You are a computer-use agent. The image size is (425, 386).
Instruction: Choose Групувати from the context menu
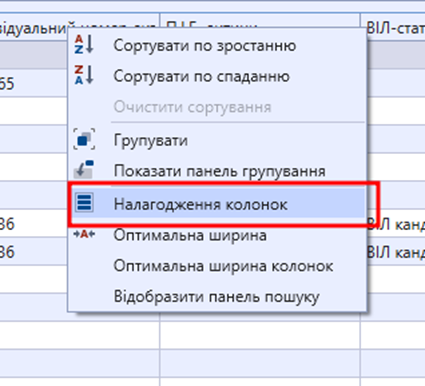[x=150, y=140]
